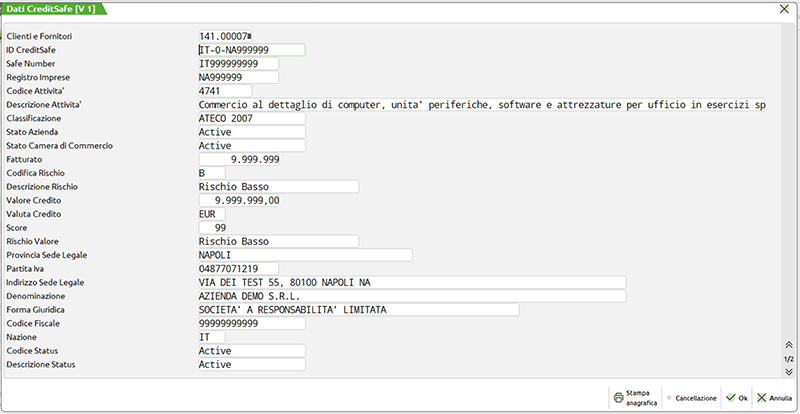Go to previous page with double up chevron
The height and width of the screenshot is (414, 800).
tap(788, 345)
